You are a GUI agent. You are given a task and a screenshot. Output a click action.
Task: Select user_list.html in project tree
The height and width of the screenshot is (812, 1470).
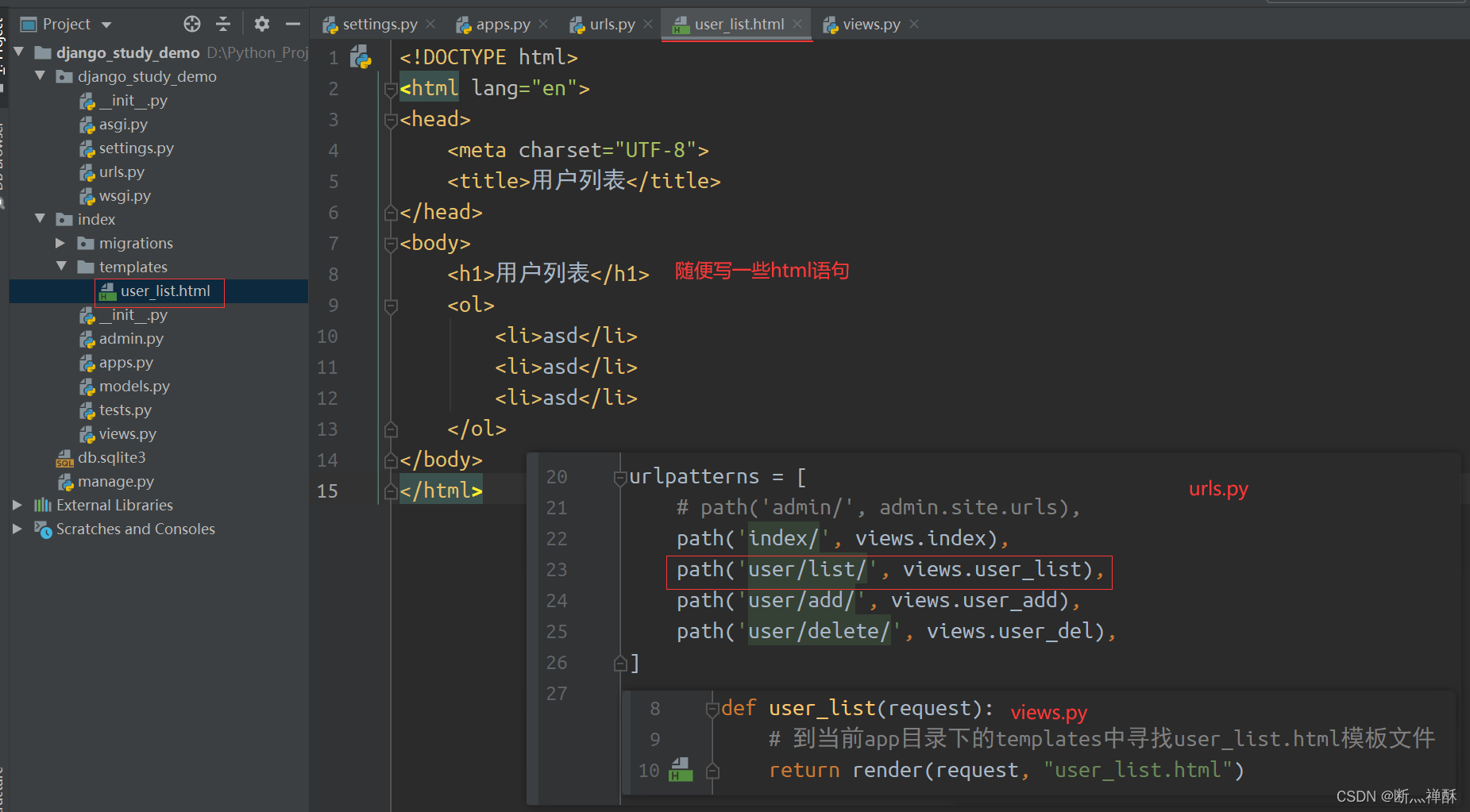click(159, 291)
